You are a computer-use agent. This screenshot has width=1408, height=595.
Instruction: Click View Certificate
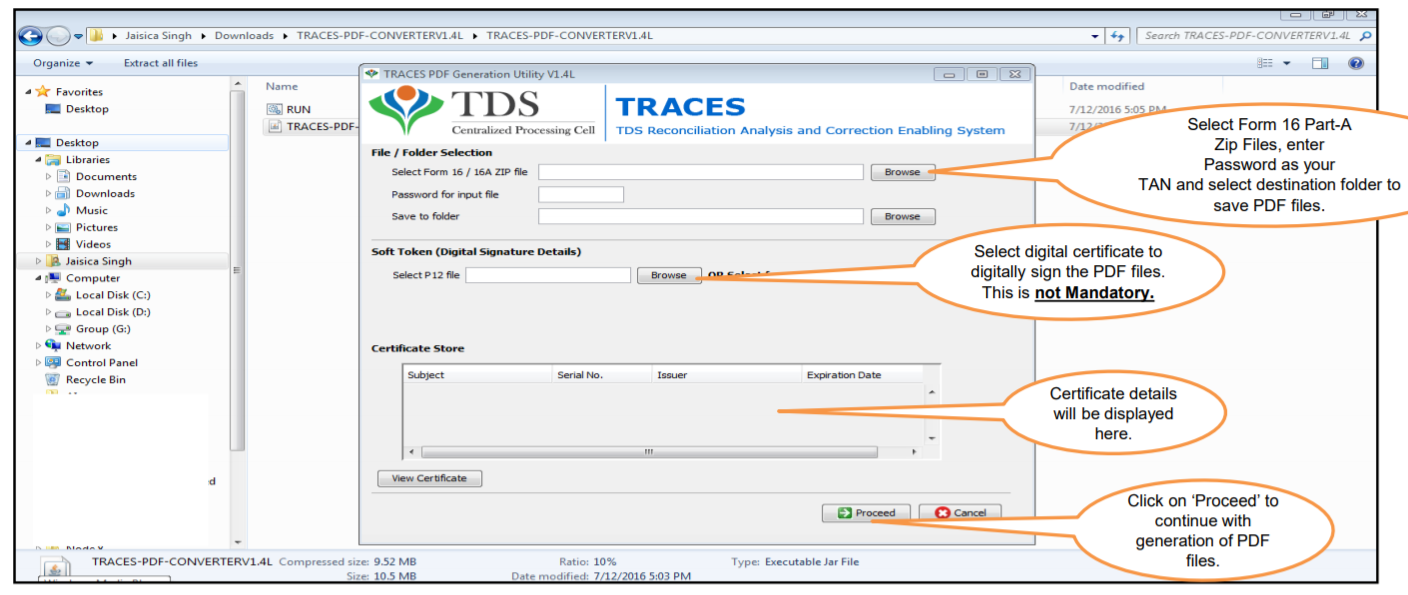429,478
